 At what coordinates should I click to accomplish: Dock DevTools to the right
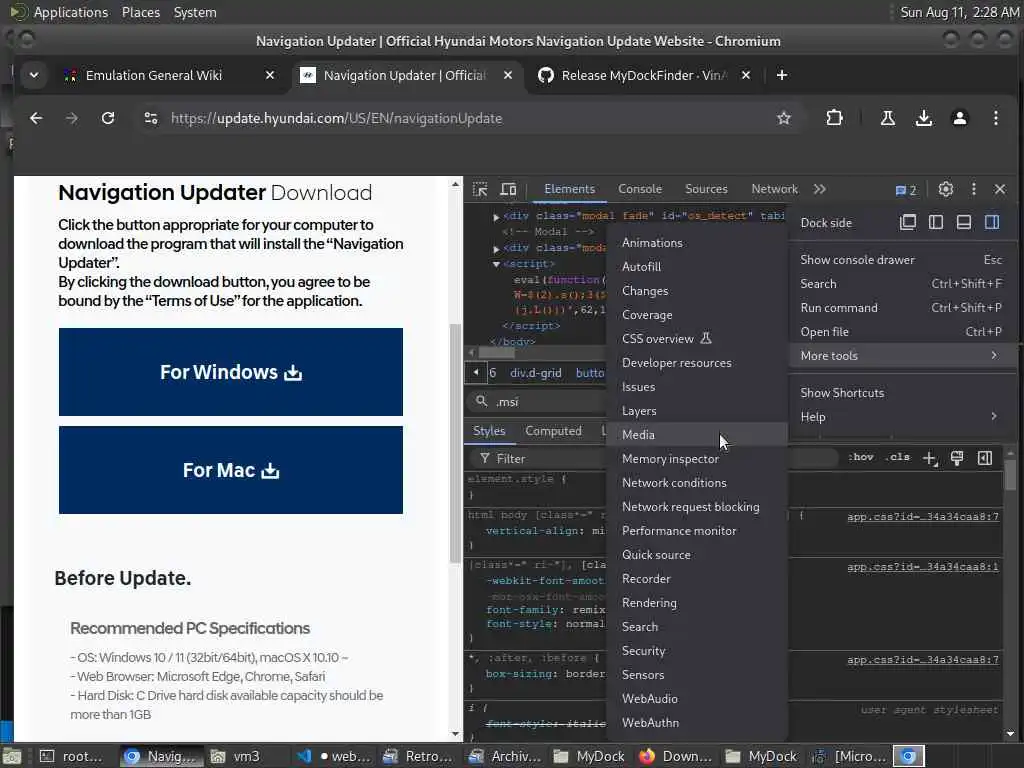pos(992,222)
